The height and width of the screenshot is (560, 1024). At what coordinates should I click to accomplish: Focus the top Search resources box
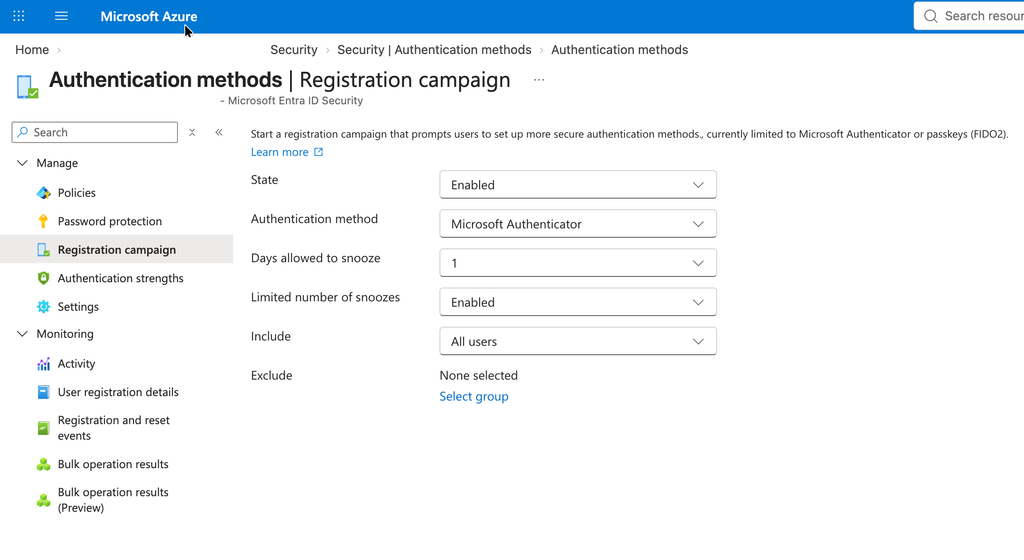(x=969, y=16)
